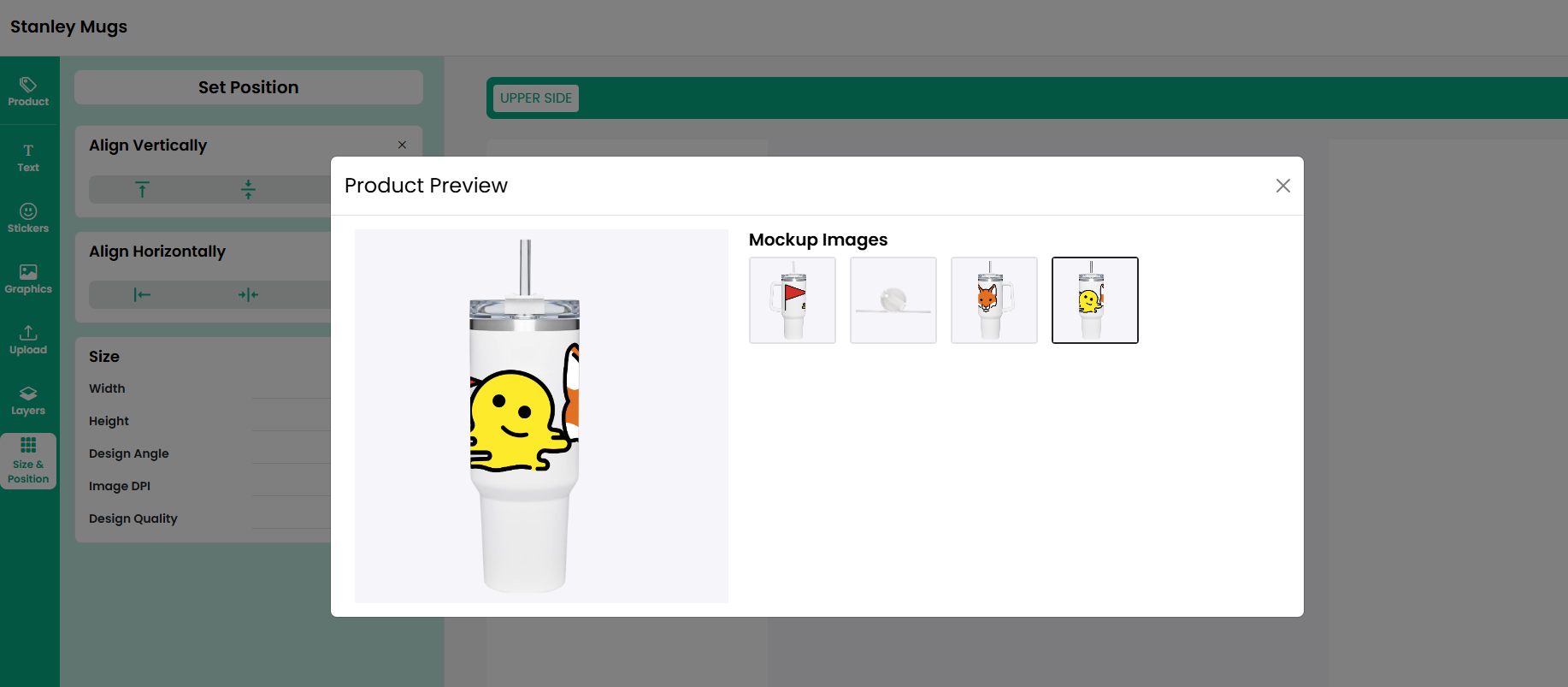Click the Stanley Mugs title
The height and width of the screenshot is (687, 1568).
pyautogui.click(x=68, y=27)
